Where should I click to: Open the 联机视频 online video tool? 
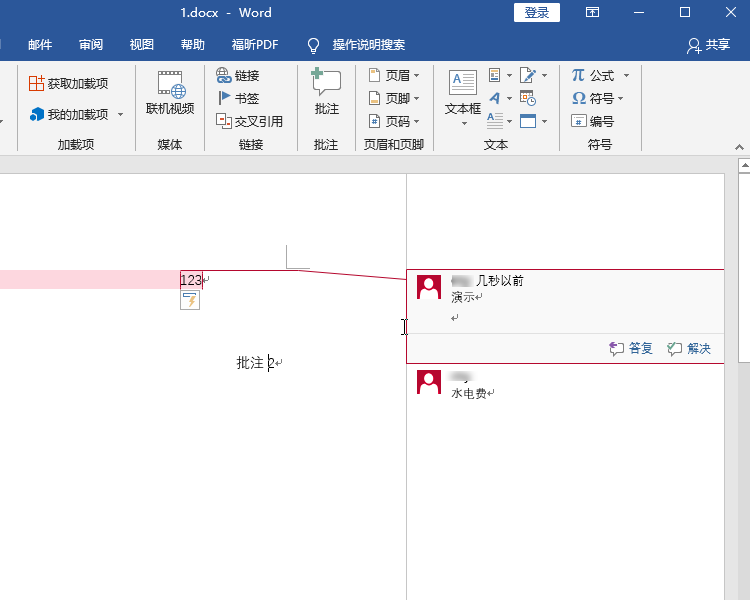pos(170,93)
